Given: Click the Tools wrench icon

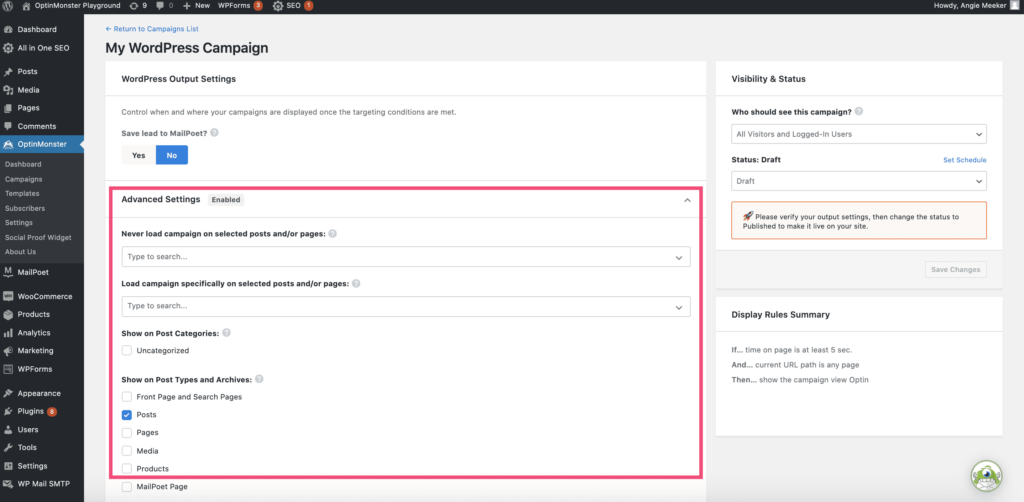Looking at the screenshot, I should (x=8, y=448).
